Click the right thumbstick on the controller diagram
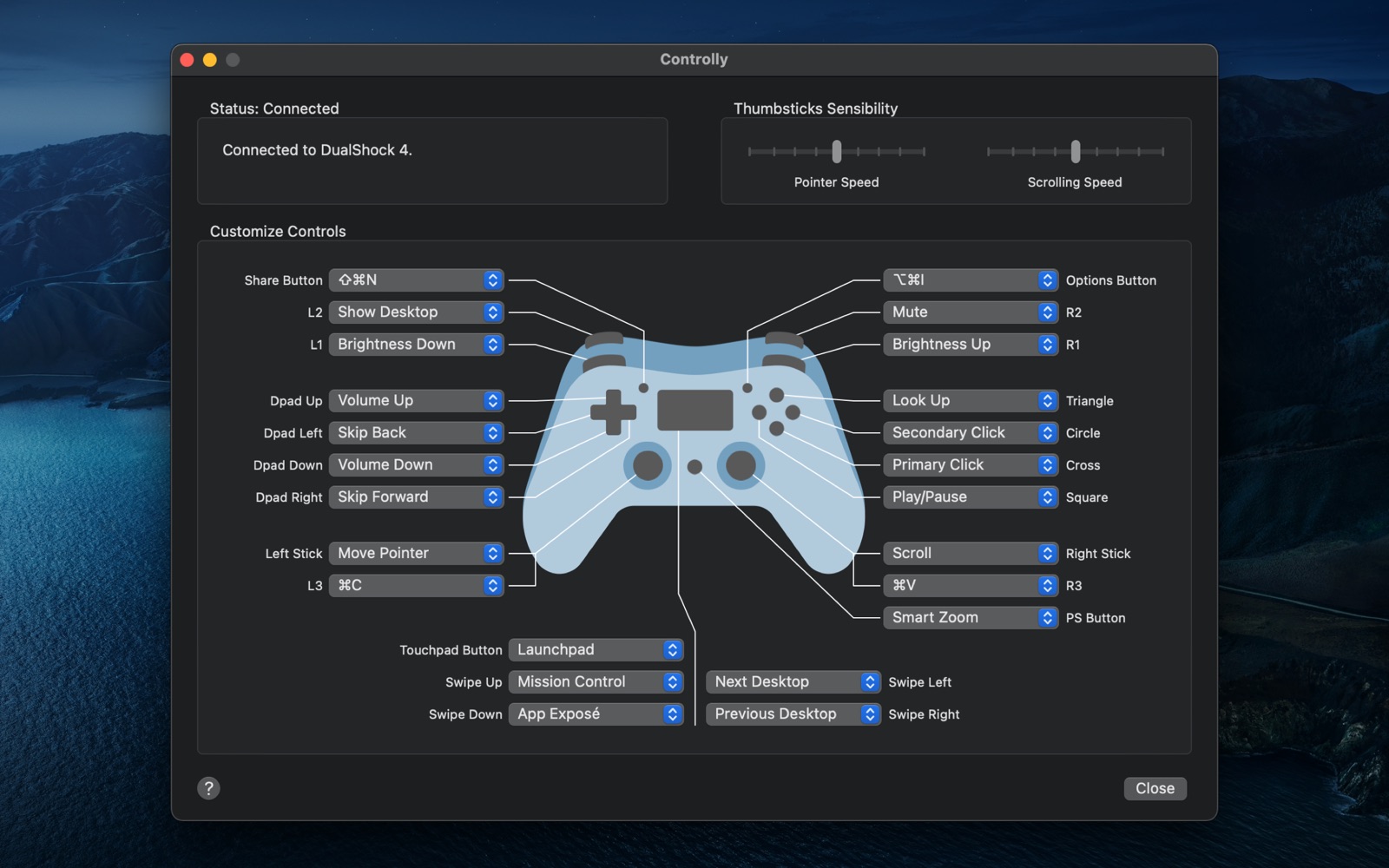 (x=741, y=465)
